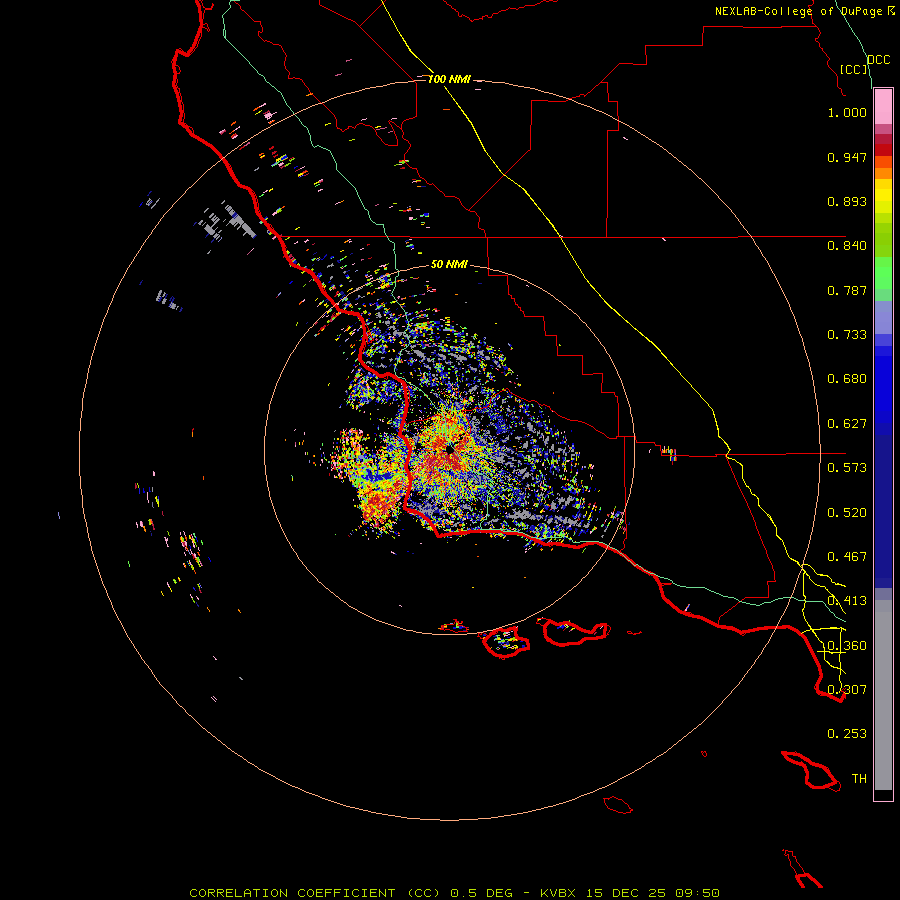Click the 0.947 scale value
Screen dimensions: 900x900
[x=847, y=157]
